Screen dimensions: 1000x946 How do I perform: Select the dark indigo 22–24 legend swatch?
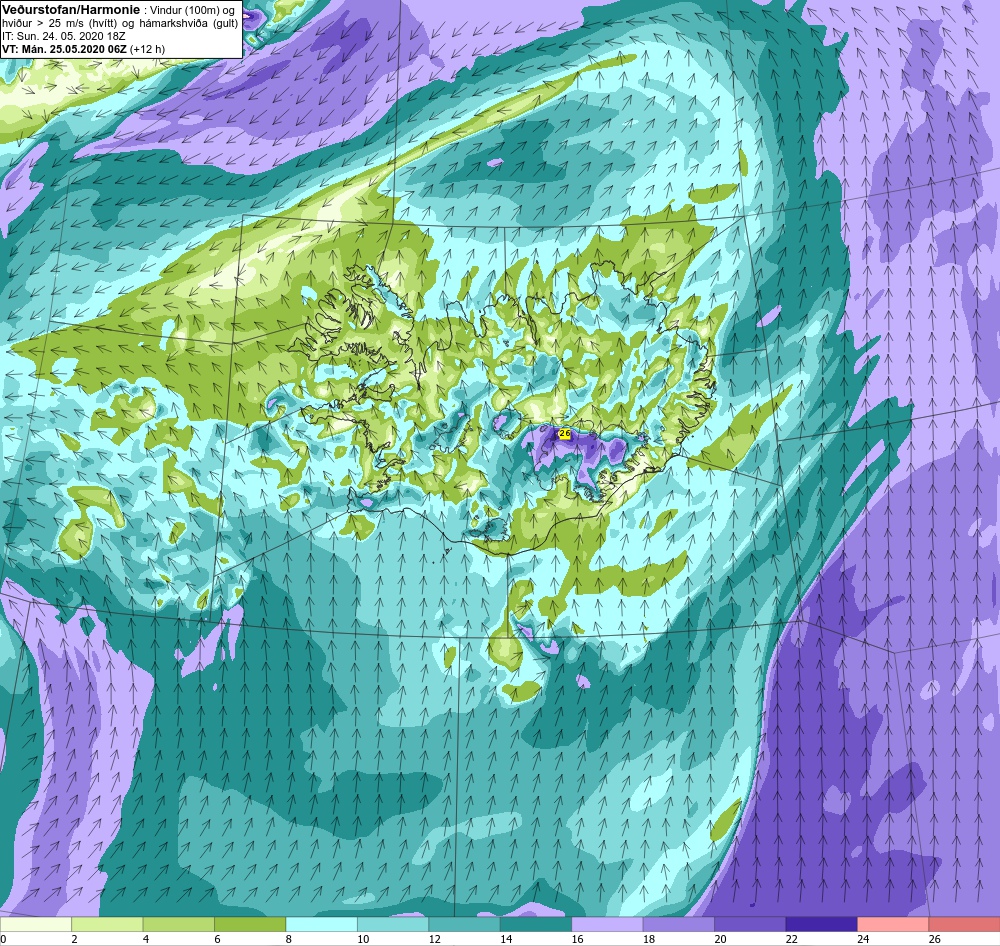click(x=821, y=924)
